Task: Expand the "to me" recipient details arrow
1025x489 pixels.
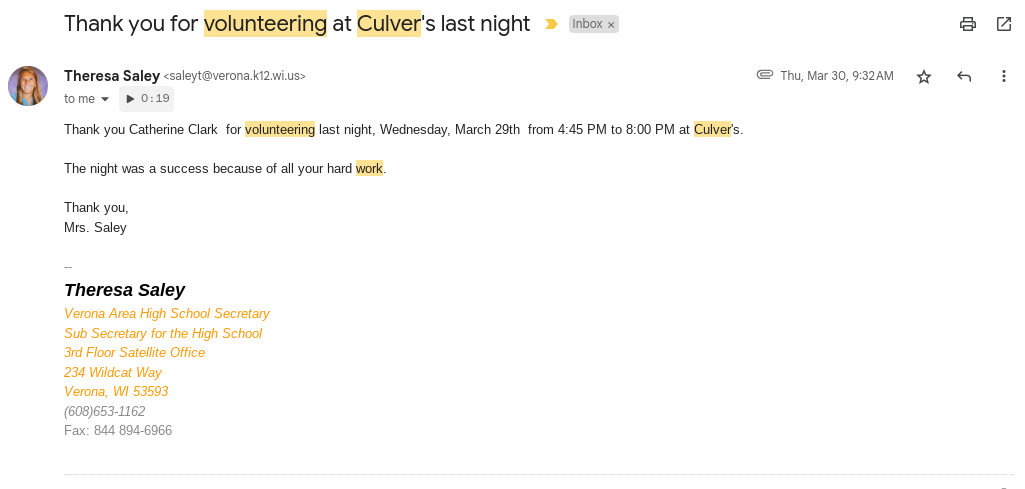Action: (x=105, y=99)
